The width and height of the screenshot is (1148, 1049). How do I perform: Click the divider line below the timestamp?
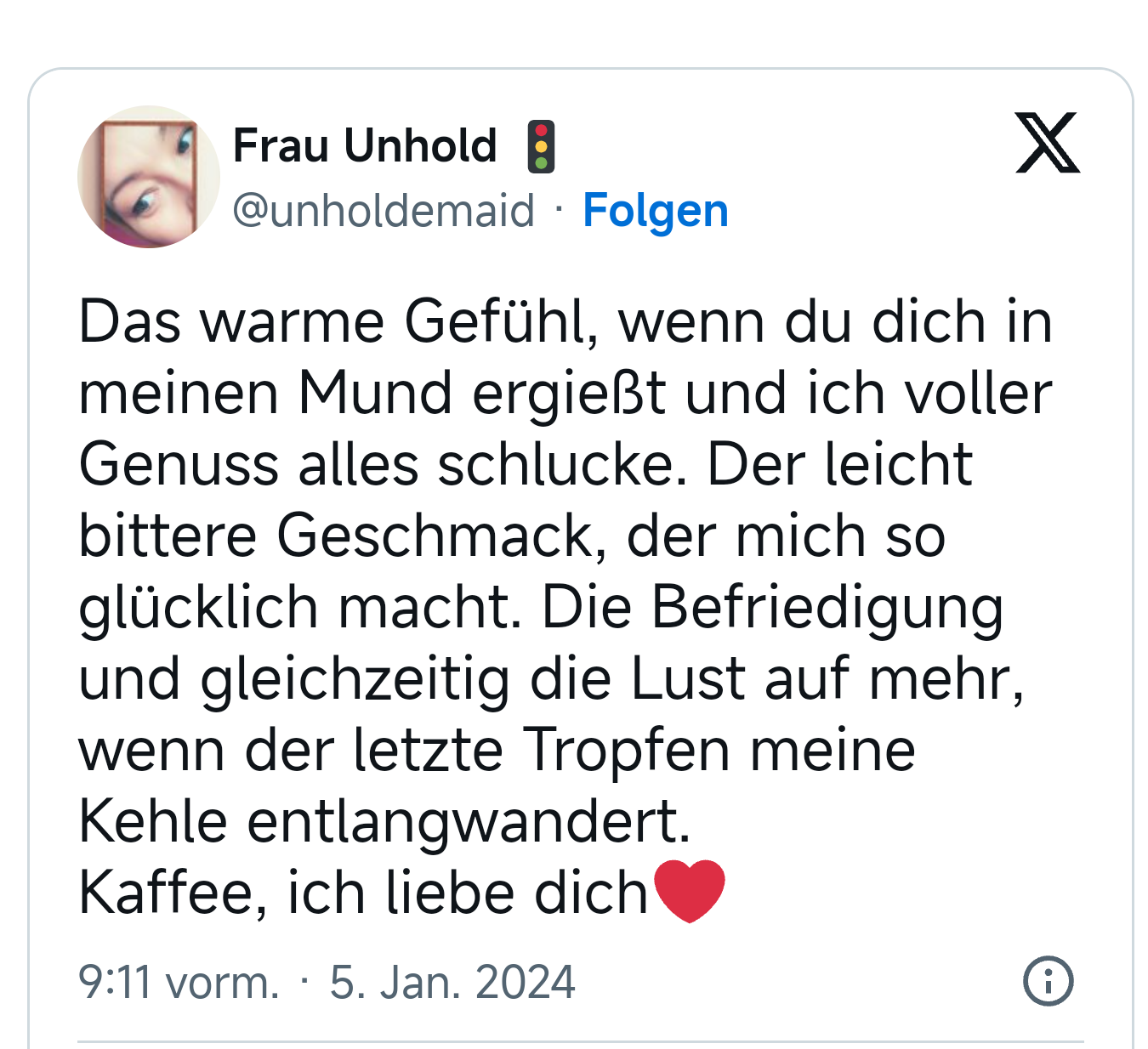[x=580, y=1041]
